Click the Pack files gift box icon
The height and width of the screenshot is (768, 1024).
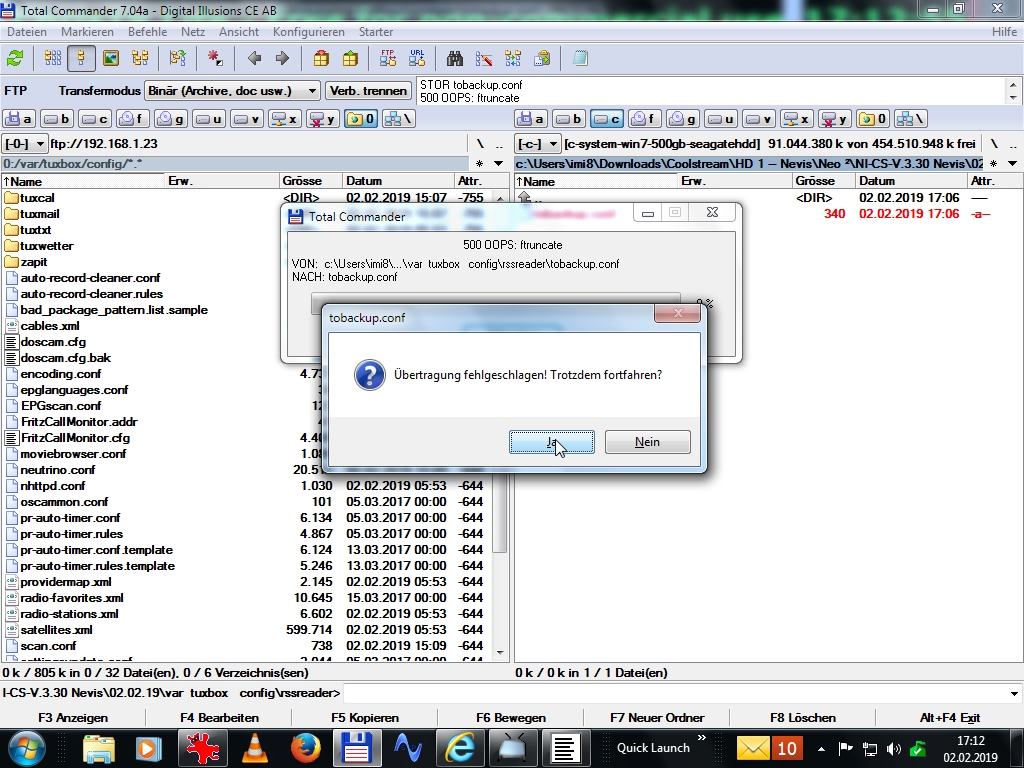click(x=321, y=58)
